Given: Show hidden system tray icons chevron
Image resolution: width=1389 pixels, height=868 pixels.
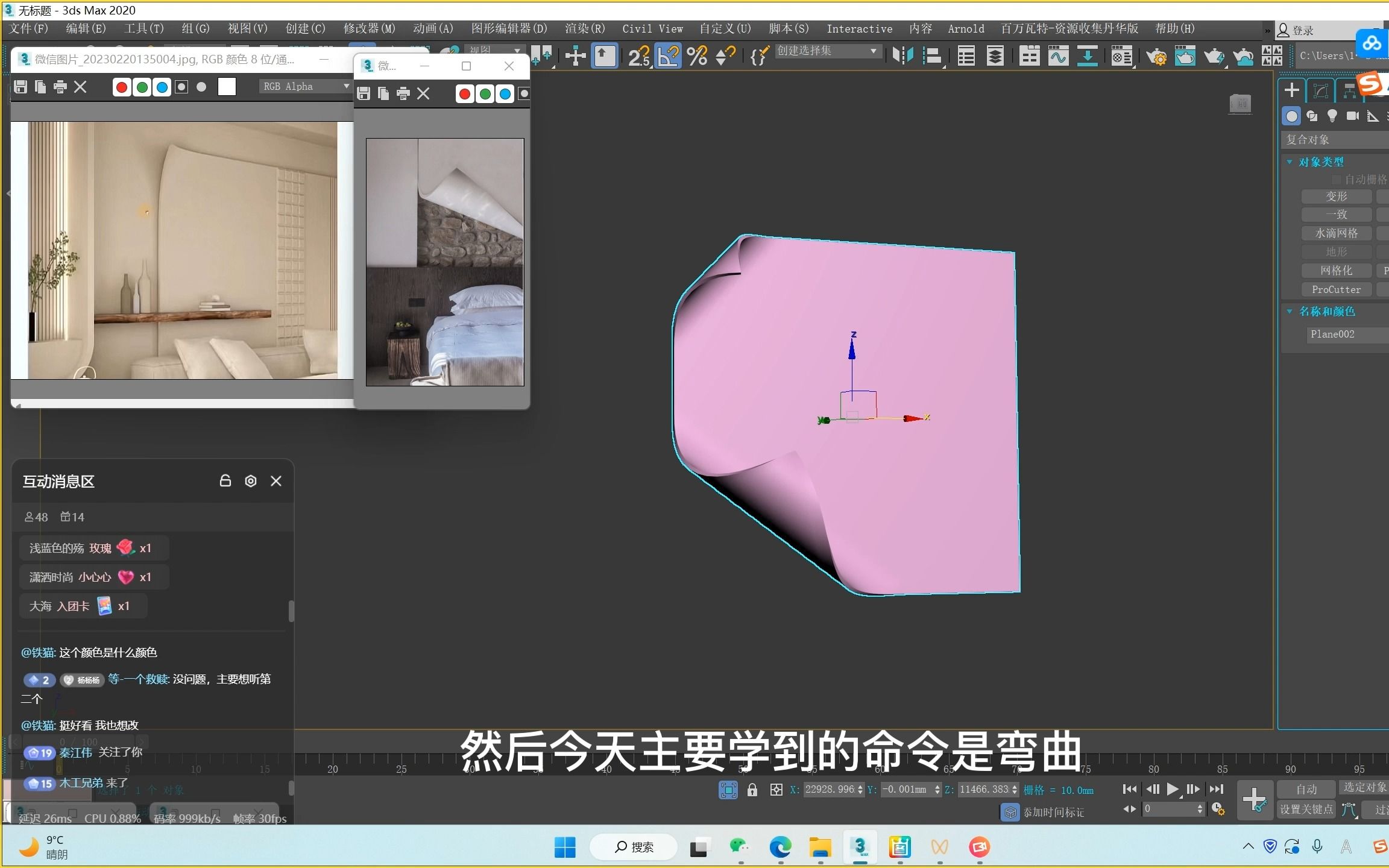Looking at the screenshot, I should (1248, 847).
